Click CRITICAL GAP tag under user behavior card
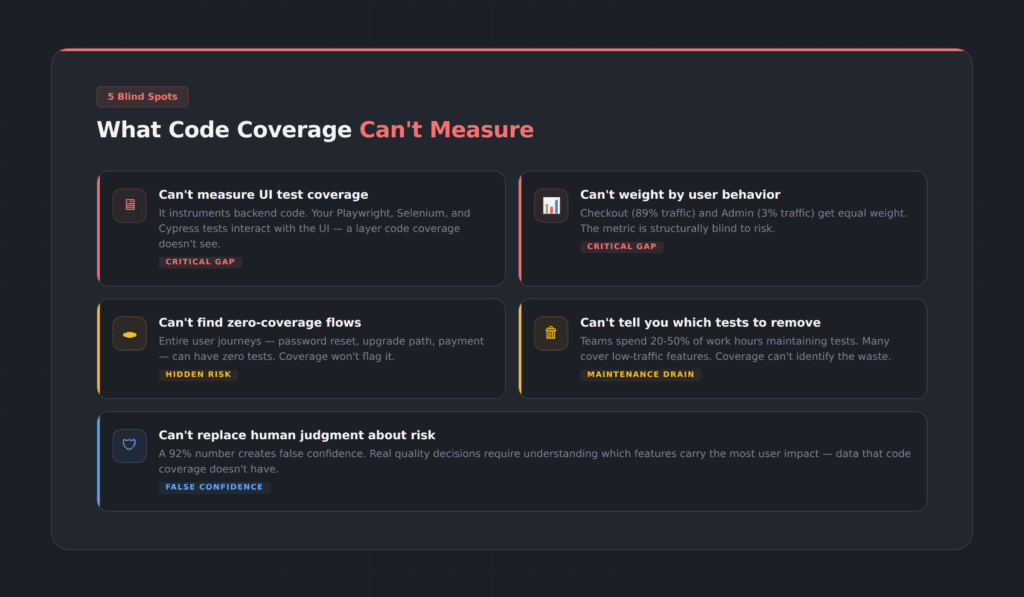Image resolution: width=1024 pixels, height=597 pixels. [x=622, y=246]
